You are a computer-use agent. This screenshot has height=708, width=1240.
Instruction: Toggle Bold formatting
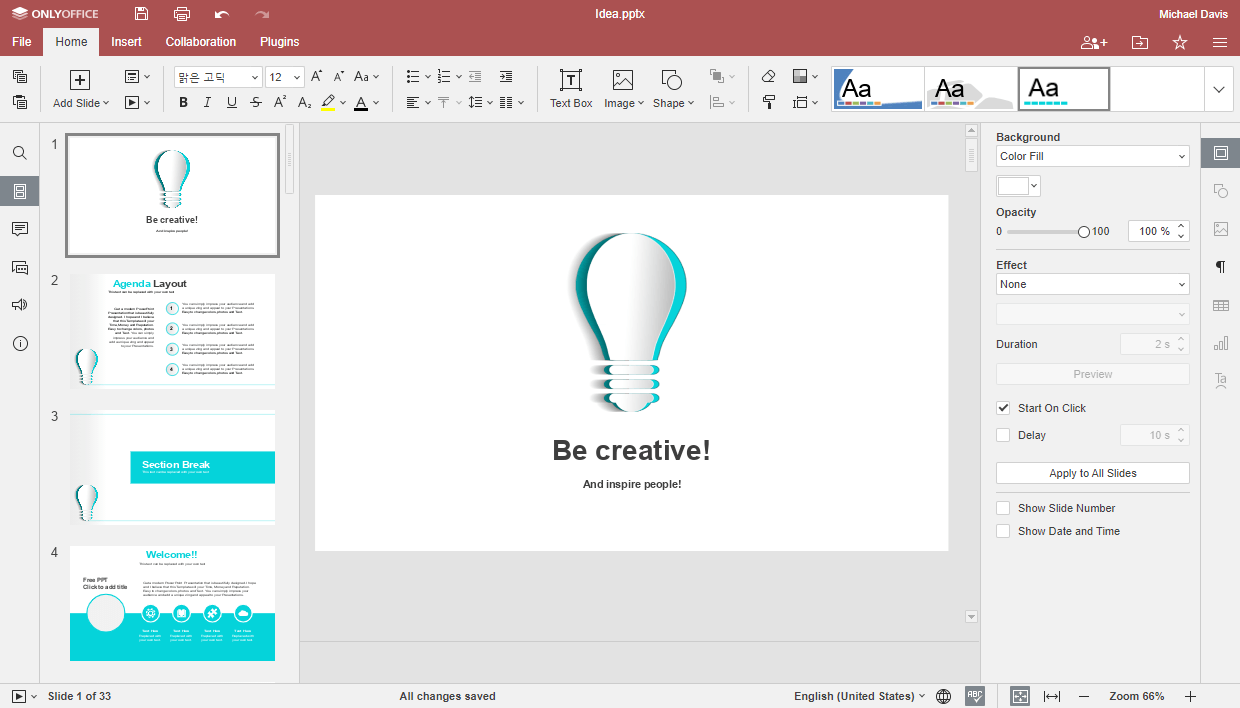coord(183,102)
